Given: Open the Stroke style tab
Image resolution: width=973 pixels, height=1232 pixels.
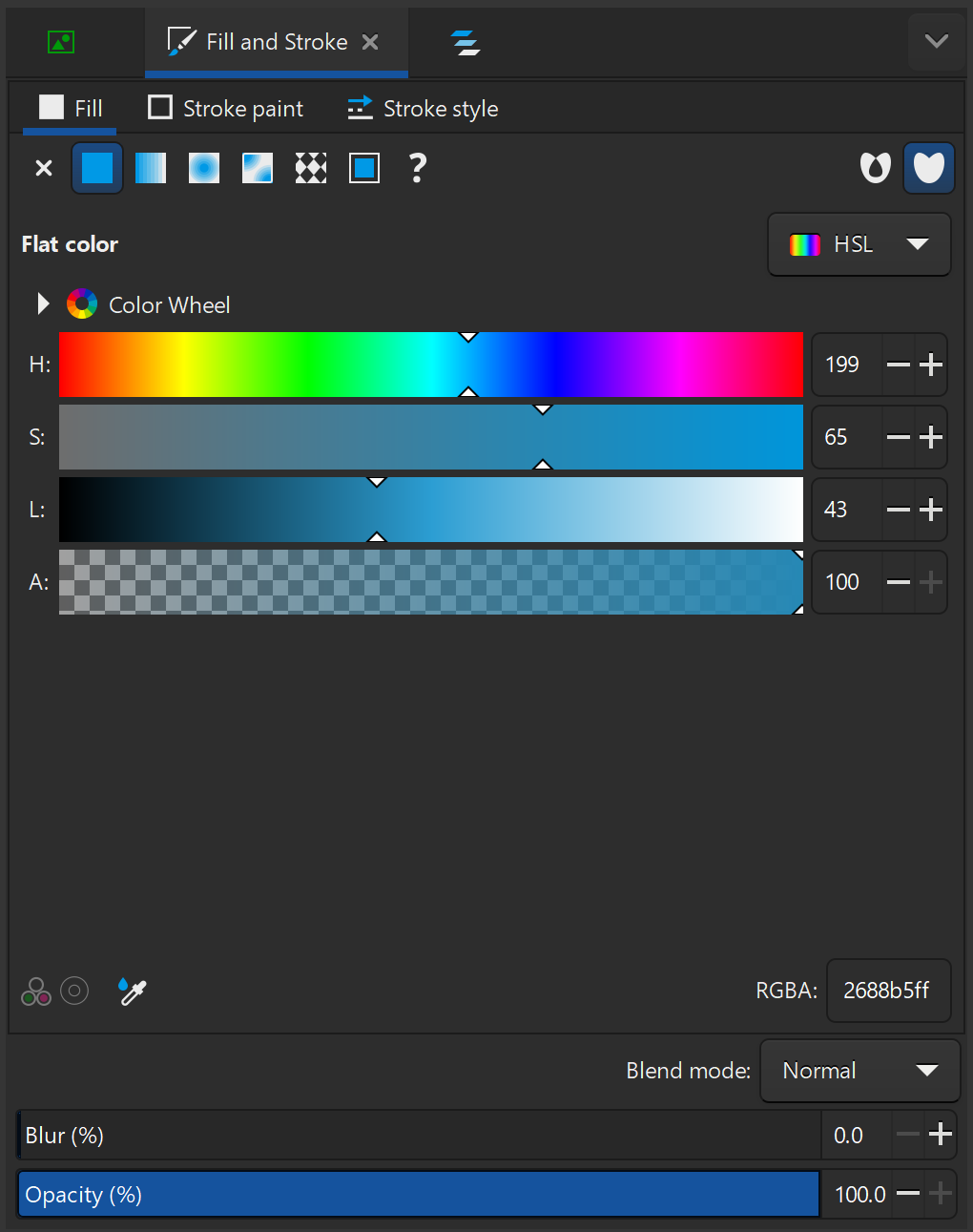Looking at the screenshot, I should (423, 109).
